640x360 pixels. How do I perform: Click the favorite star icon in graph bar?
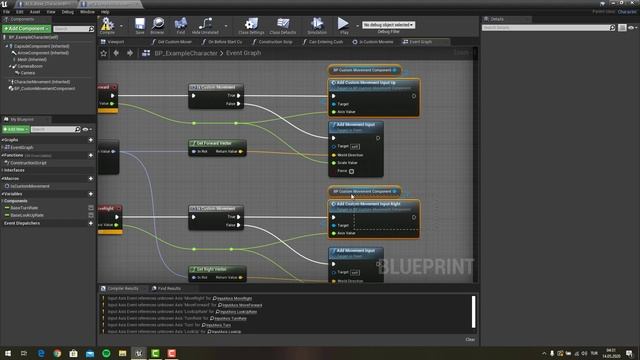(x=104, y=53)
